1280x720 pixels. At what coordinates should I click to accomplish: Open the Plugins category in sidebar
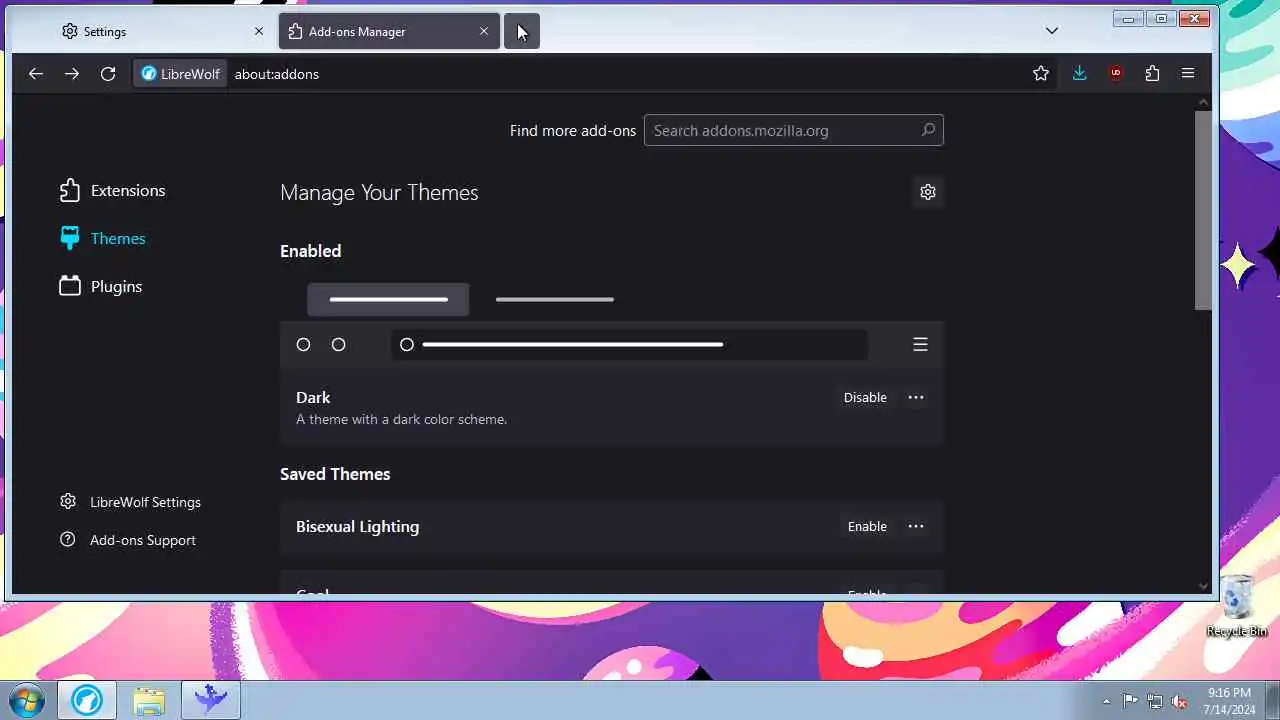[101, 286]
